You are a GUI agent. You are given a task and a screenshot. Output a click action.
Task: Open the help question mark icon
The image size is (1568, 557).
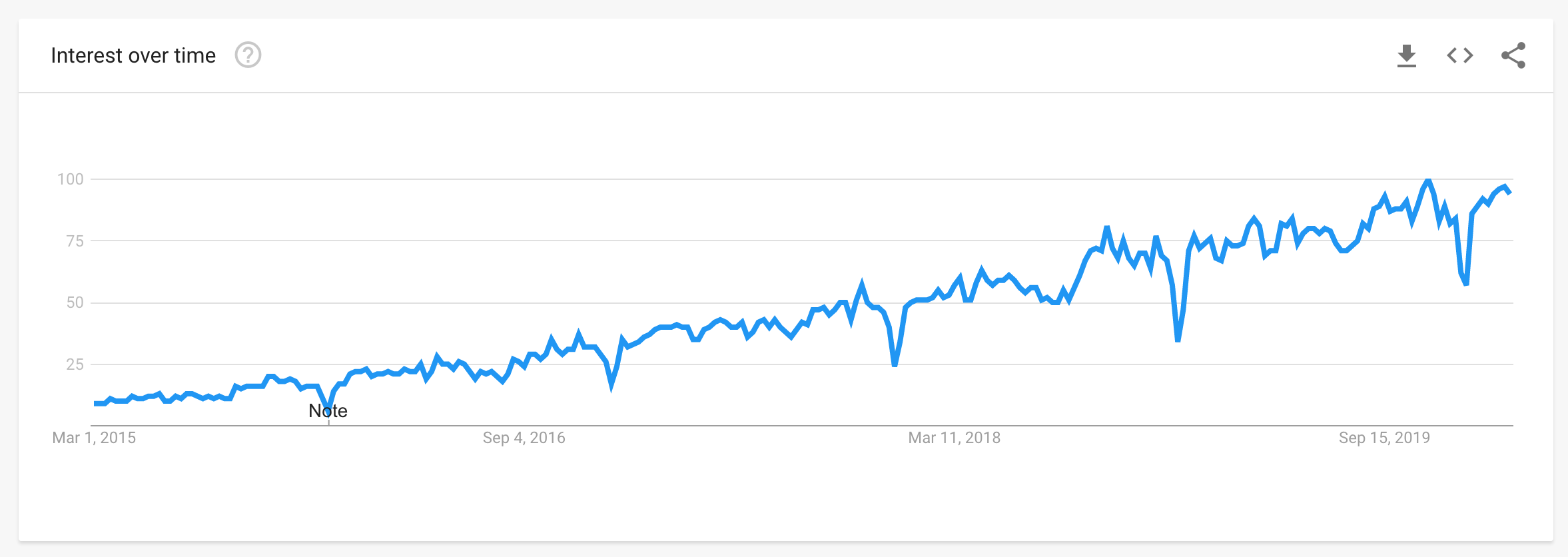(248, 55)
